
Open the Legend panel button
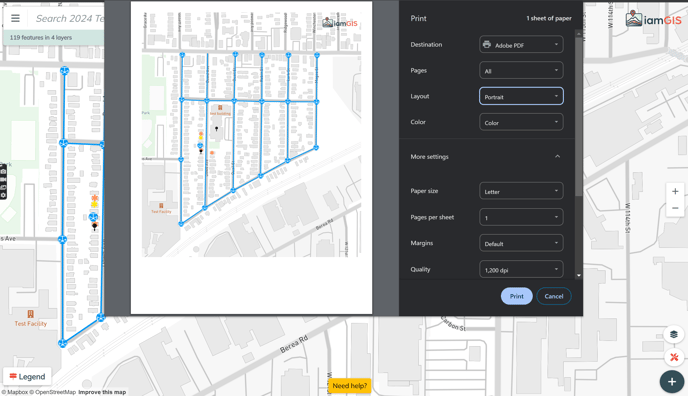pyautogui.click(x=27, y=377)
